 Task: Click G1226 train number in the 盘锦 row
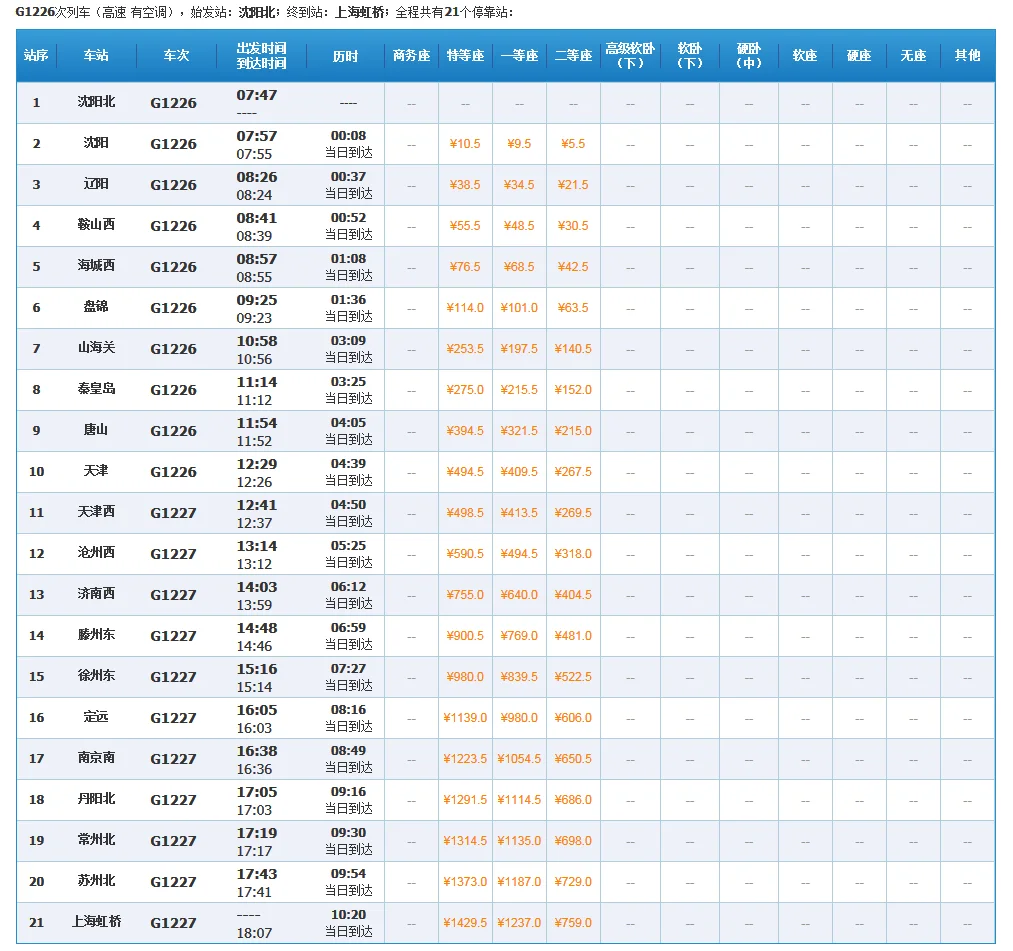coord(174,308)
